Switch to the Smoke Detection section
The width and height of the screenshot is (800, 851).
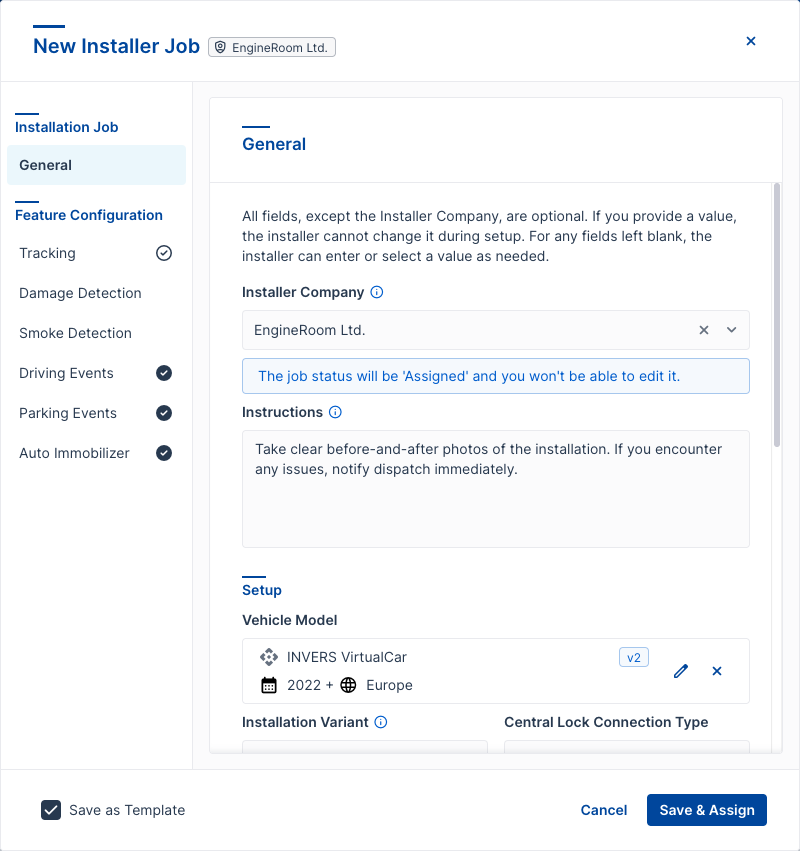[75, 333]
